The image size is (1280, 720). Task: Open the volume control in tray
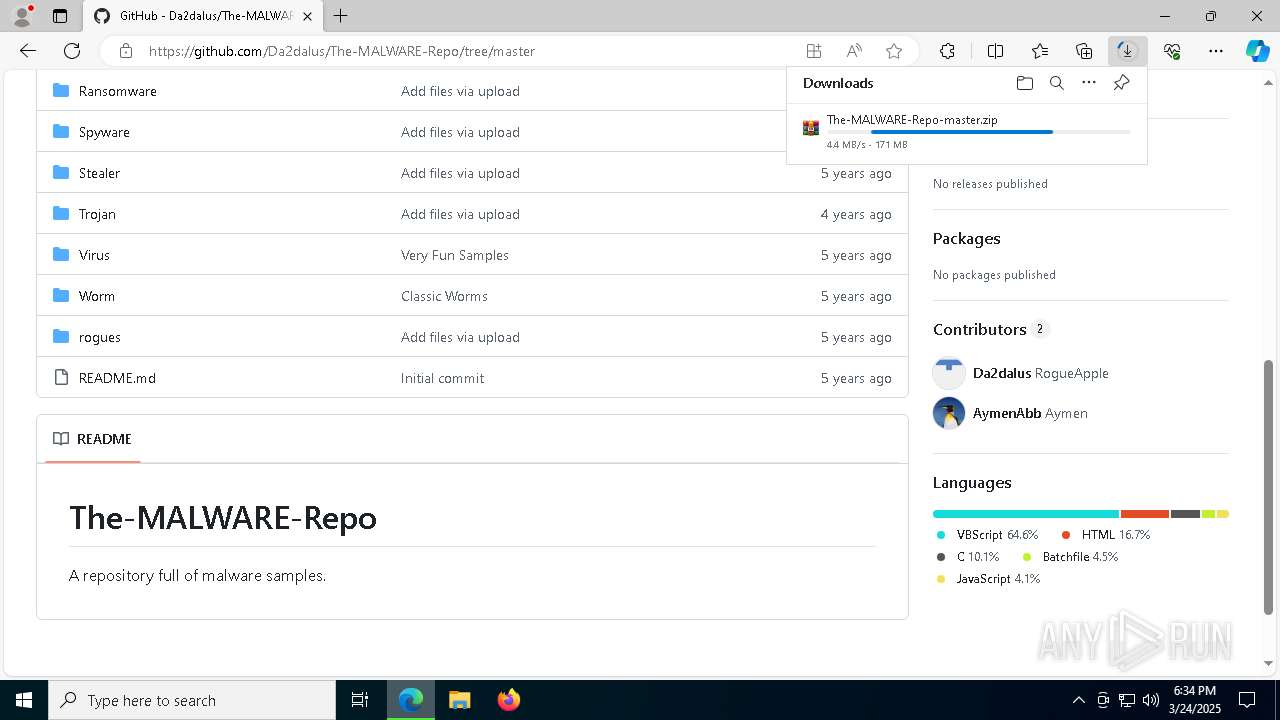point(1150,700)
